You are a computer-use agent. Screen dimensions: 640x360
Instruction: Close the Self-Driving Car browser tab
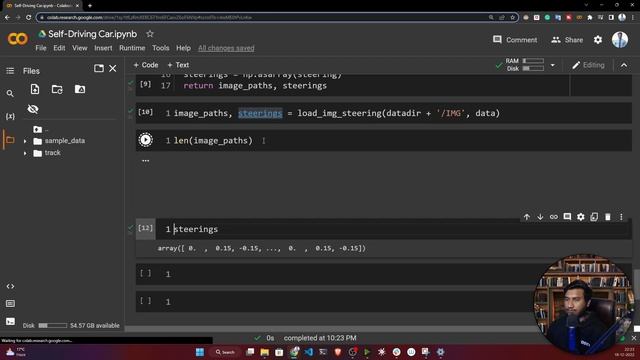(77, 6)
